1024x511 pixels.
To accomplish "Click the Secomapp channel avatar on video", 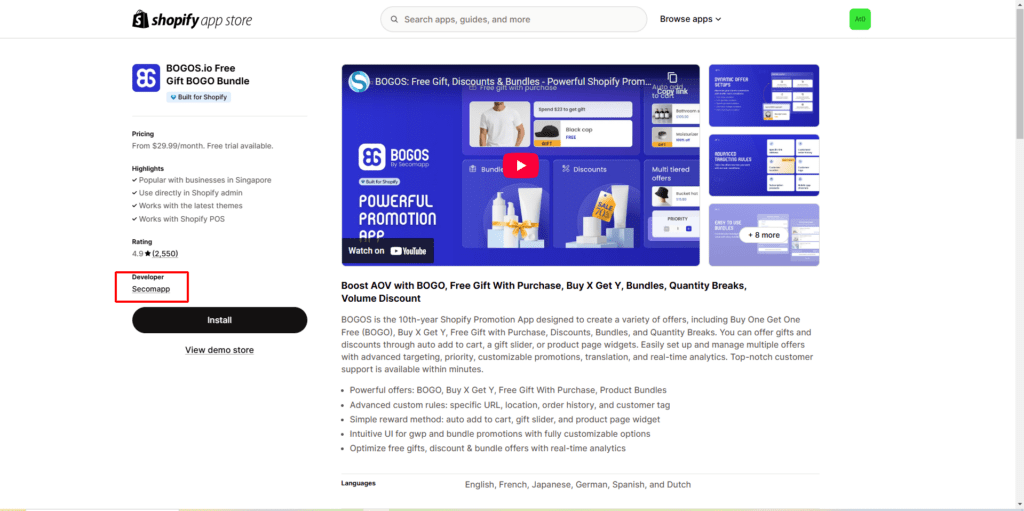I will 359,82.
